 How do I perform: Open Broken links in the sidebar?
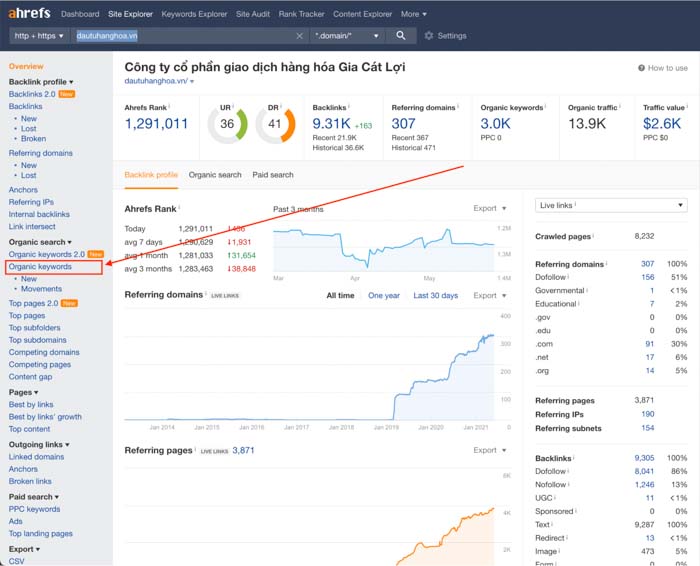(x=30, y=481)
